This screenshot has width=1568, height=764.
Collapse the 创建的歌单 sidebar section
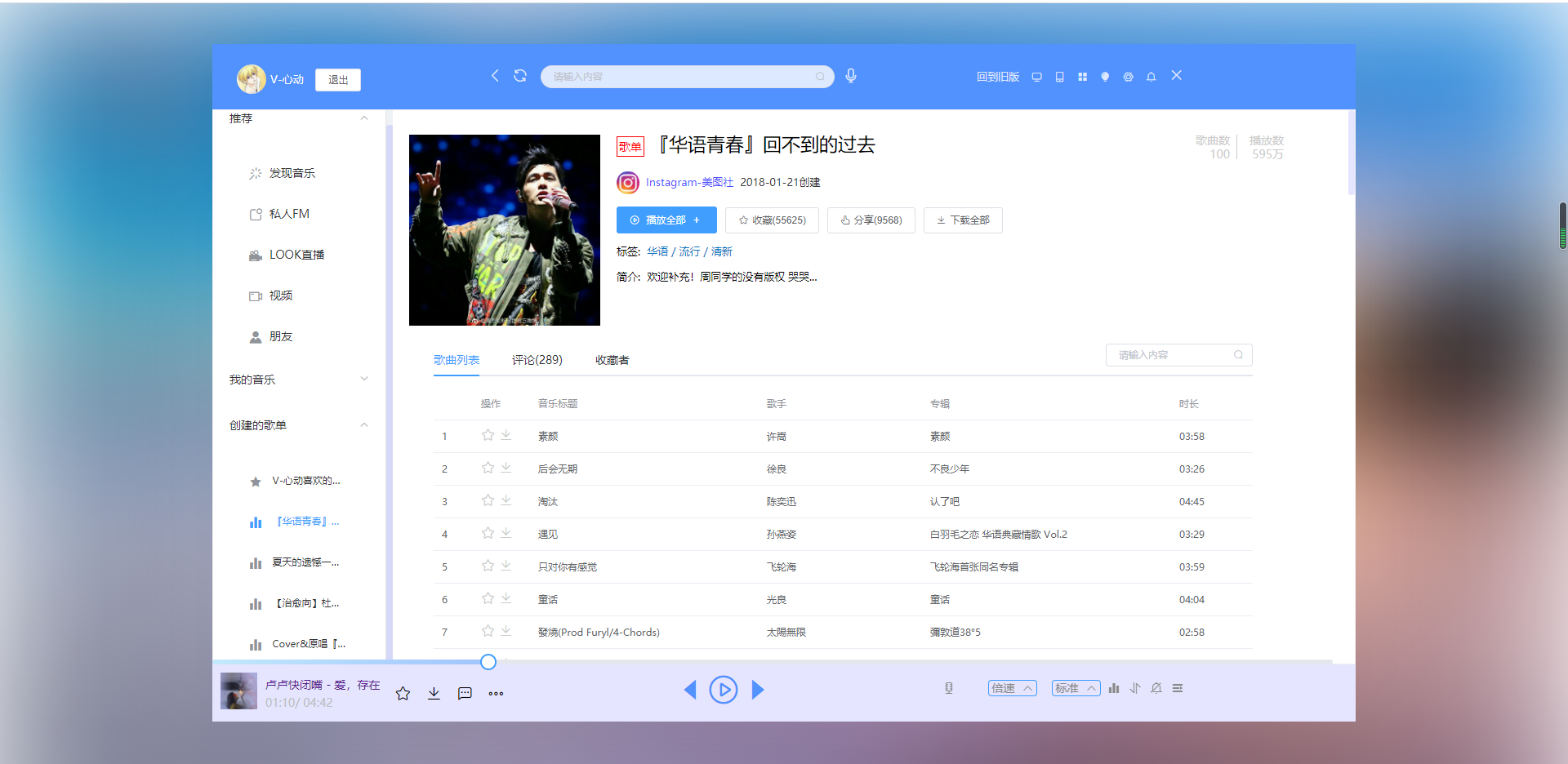coord(364,424)
